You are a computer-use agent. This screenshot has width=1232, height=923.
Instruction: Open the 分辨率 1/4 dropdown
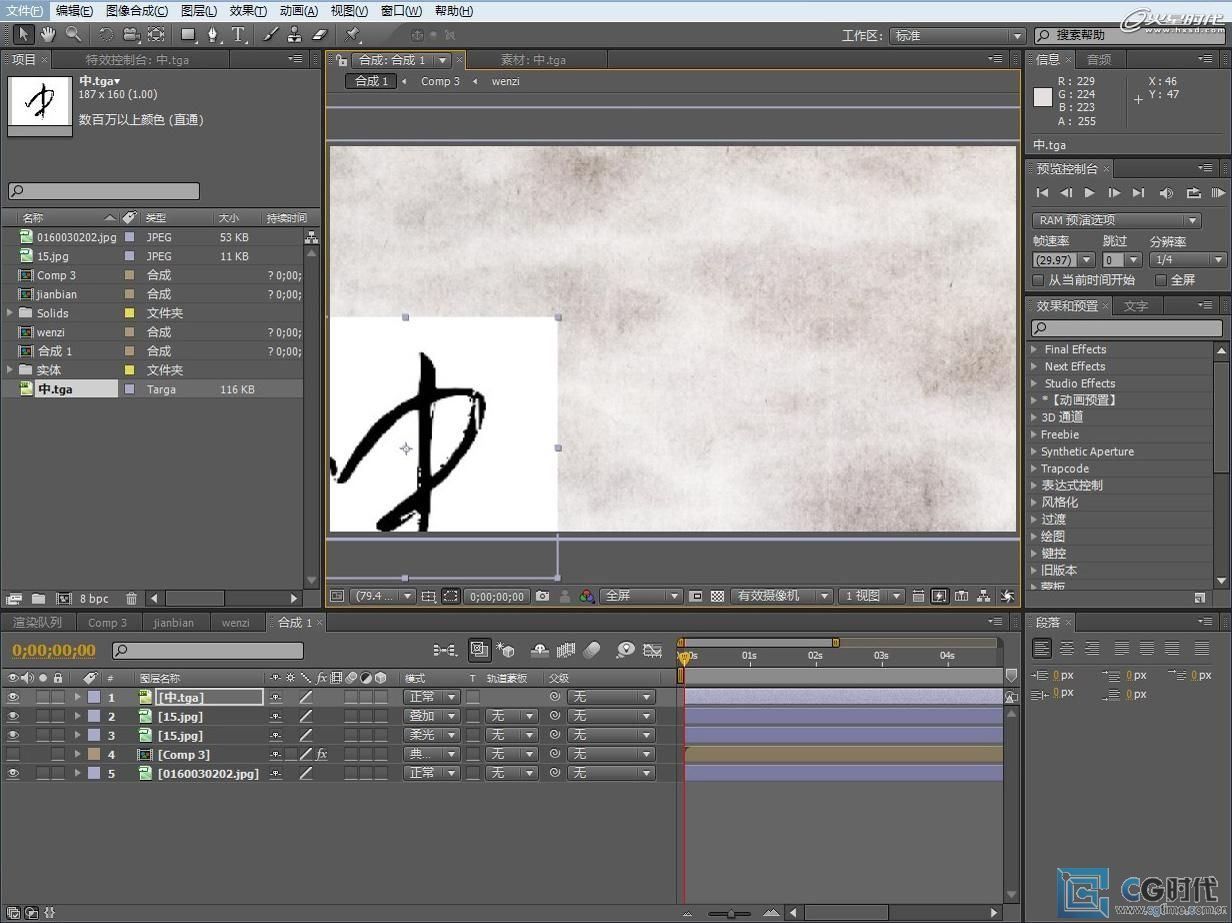[1187, 260]
